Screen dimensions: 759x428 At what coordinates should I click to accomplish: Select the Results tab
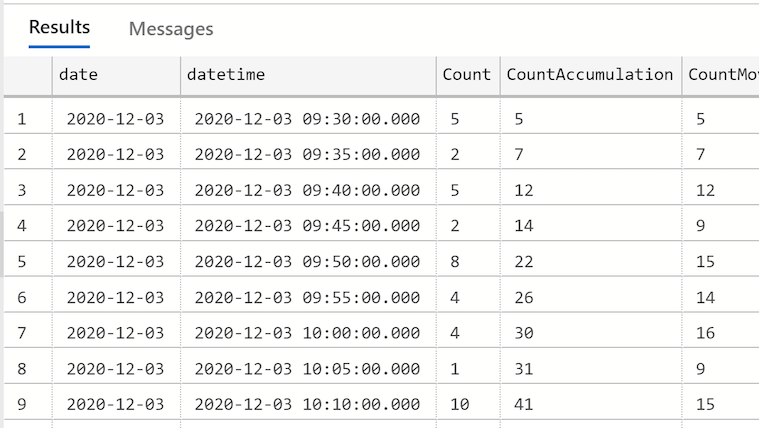pyautogui.click(x=59, y=27)
